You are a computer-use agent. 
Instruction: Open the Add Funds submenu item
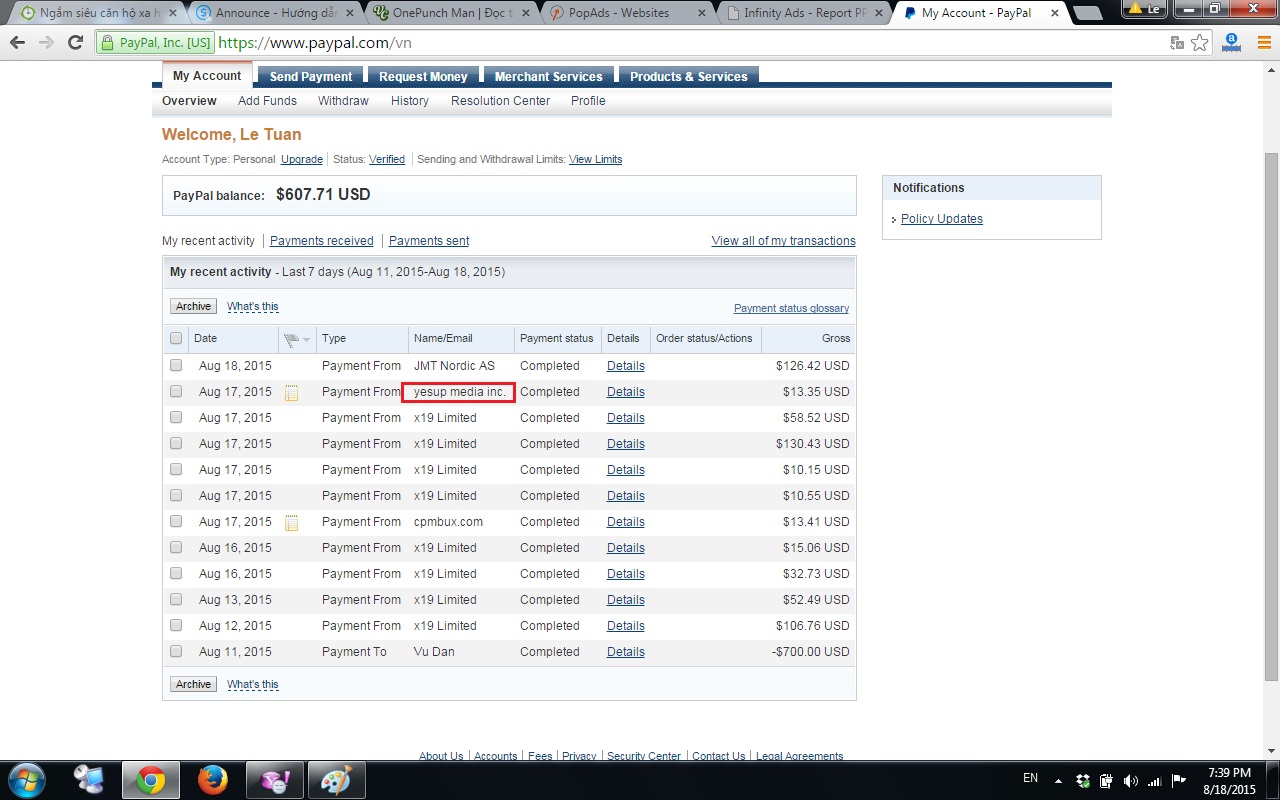(x=267, y=101)
